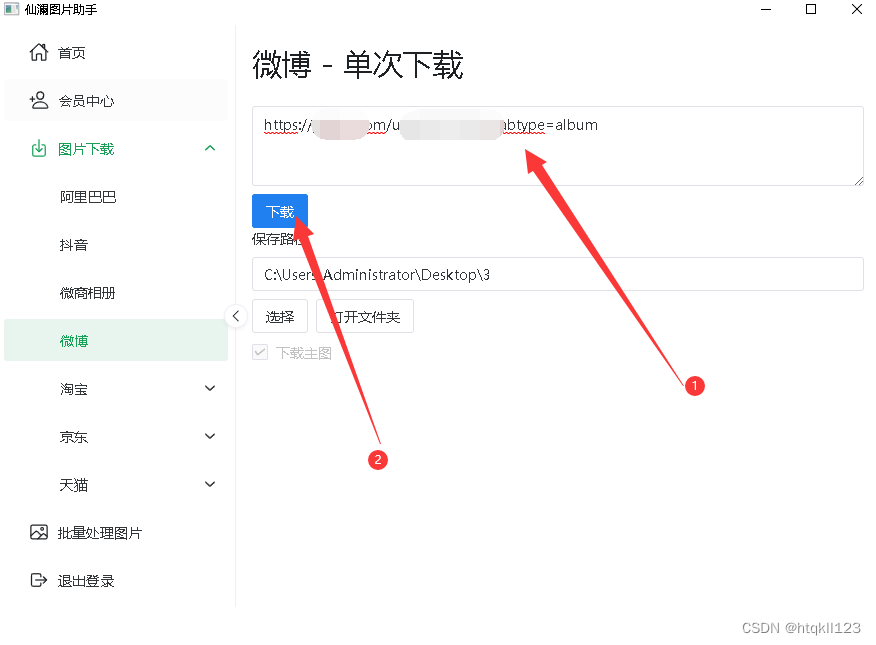
Task: Click the 图片下载 menu label
Action: tap(86, 149)
